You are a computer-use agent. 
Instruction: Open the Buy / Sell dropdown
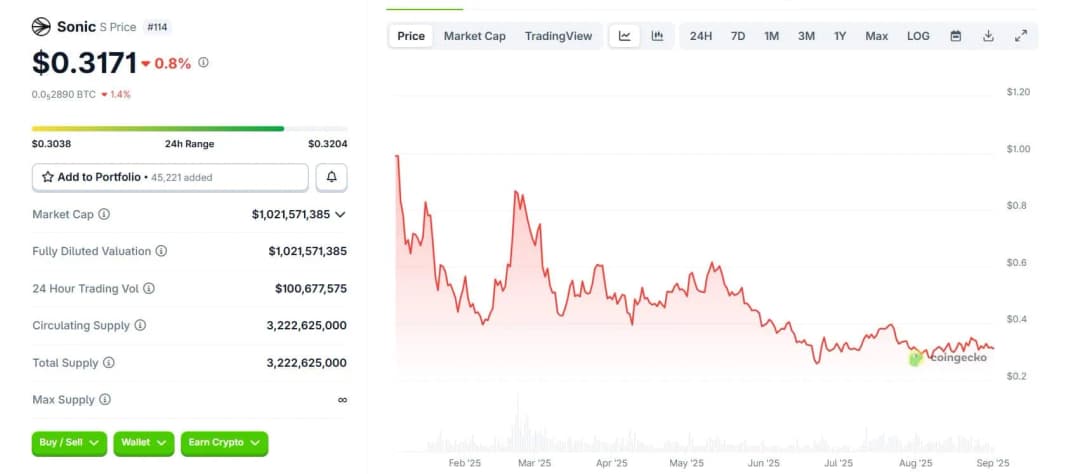[x=69, y=442]
